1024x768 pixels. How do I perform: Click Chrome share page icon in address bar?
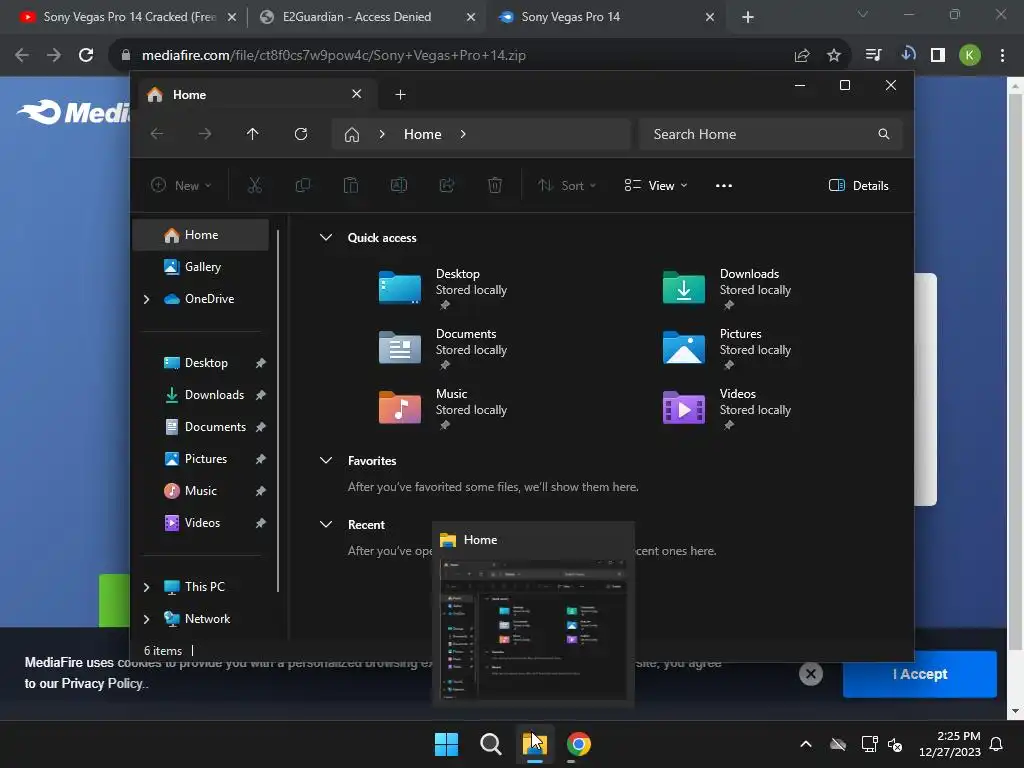click(802, 56)
